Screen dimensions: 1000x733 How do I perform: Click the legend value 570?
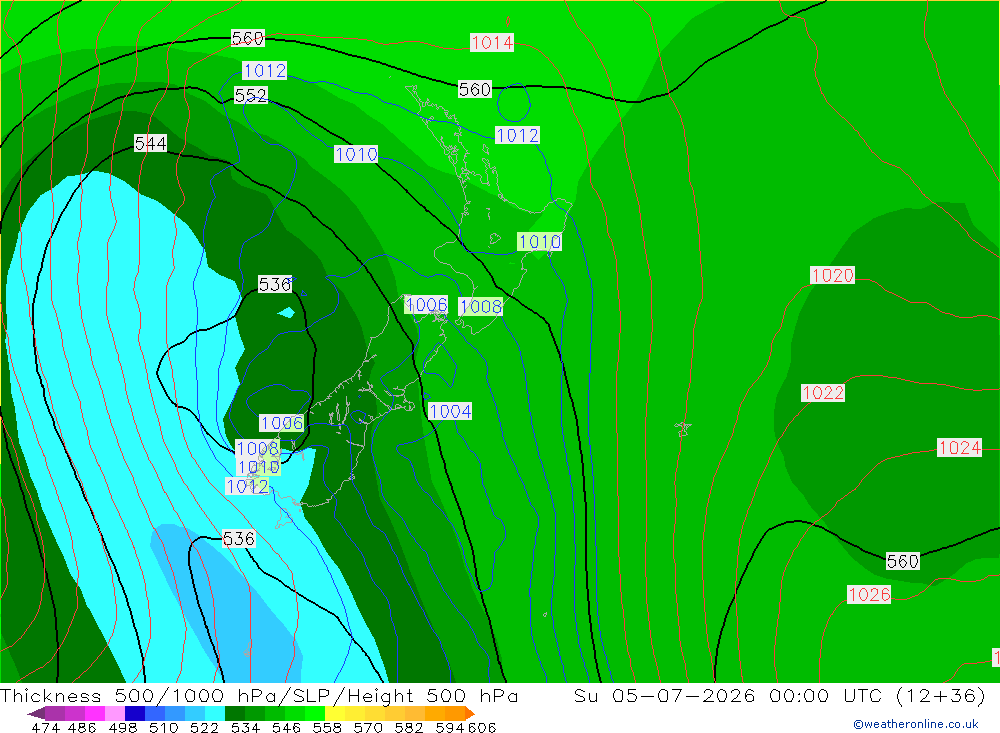click(367, 727)
